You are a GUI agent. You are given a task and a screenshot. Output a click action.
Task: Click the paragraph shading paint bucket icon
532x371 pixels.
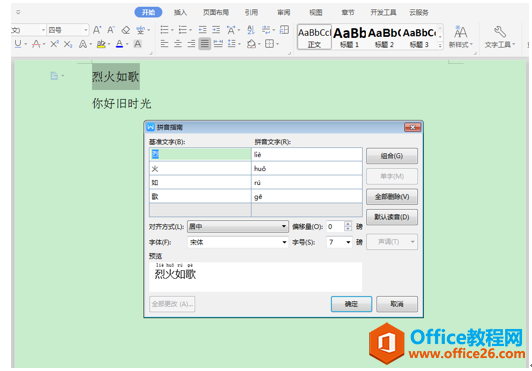pos(251,44)
